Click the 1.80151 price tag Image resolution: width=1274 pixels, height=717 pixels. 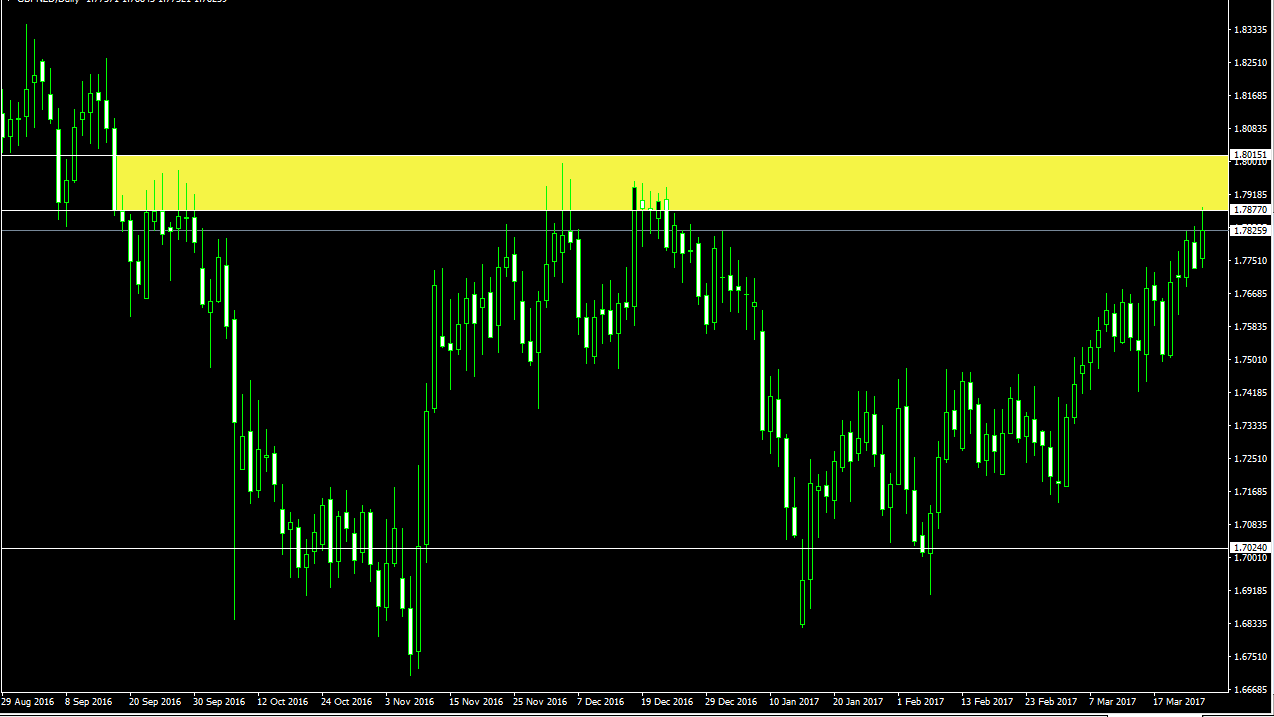tap(1250, 155)
